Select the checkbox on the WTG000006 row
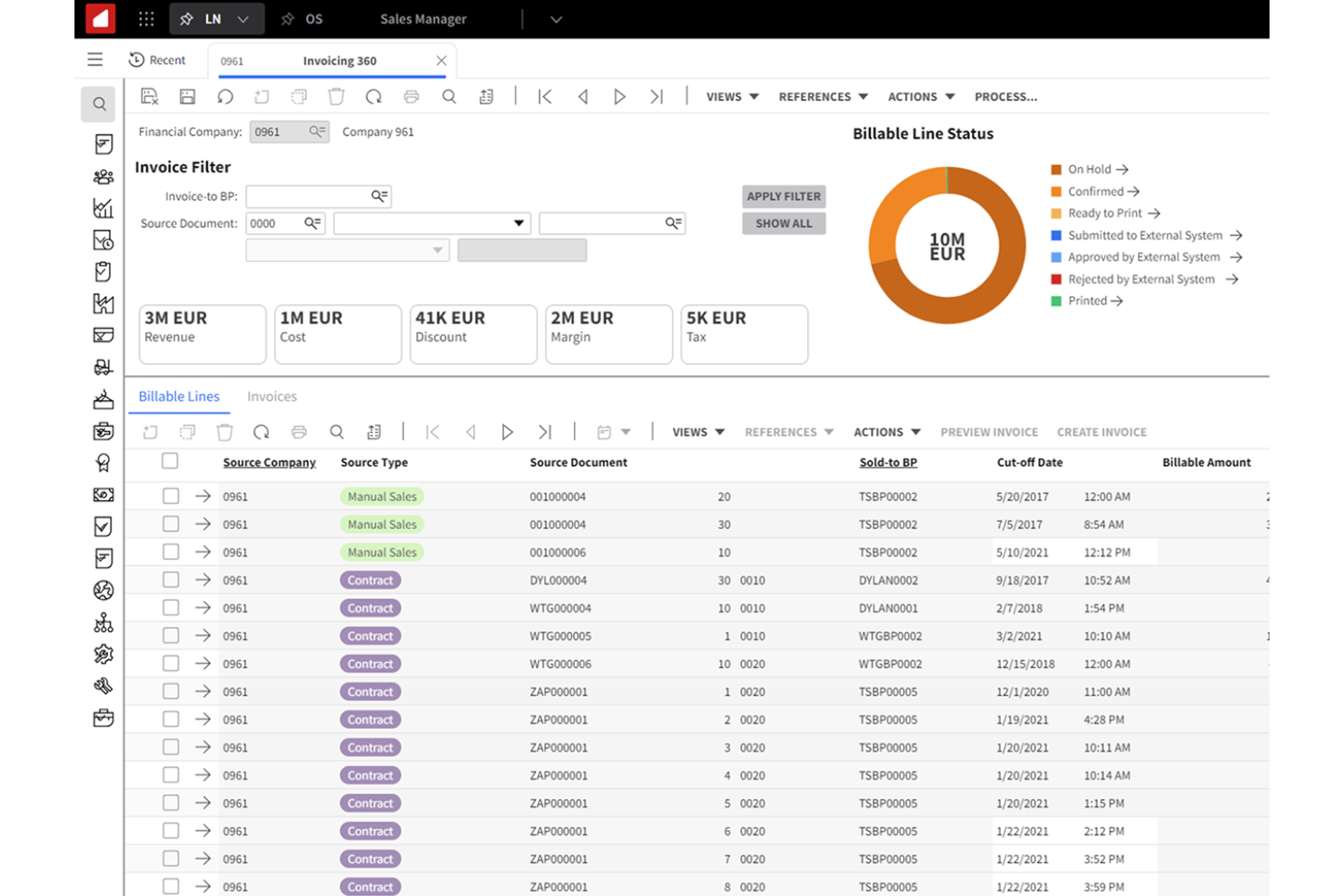The width and height of the screenshot is (1344, 896). [x=170, y=664]
